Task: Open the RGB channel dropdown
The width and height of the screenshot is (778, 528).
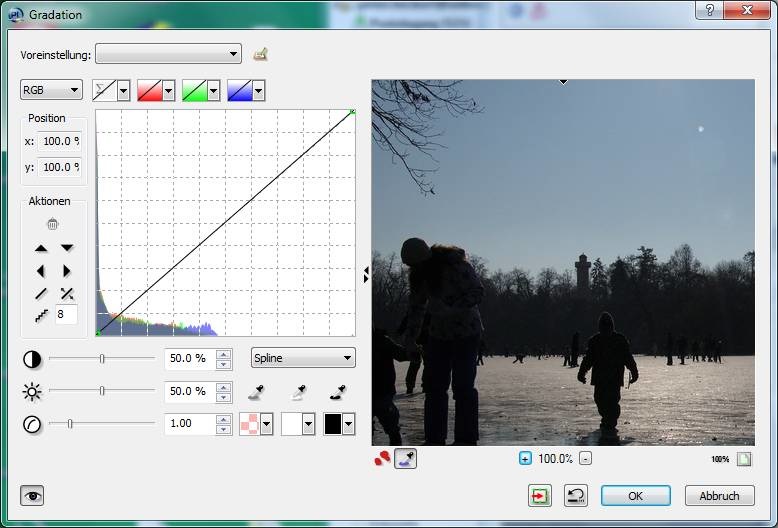Action: 51,91
